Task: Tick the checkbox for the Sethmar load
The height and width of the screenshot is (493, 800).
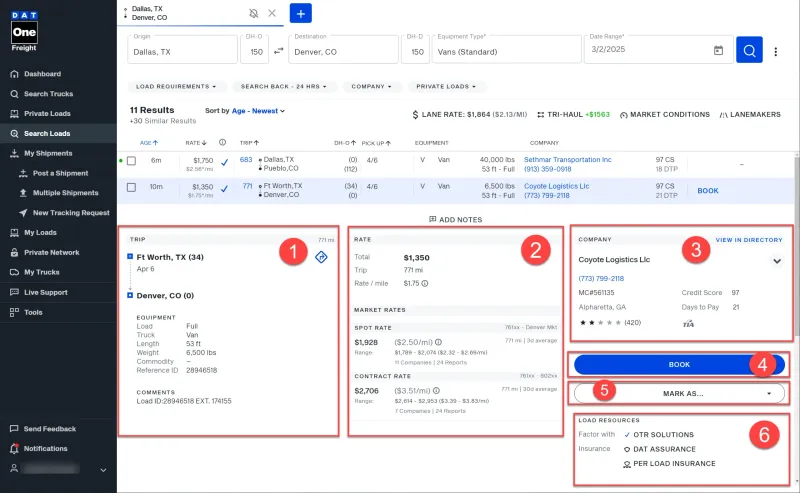Action: pyautogui.click(x=131, y=161)
